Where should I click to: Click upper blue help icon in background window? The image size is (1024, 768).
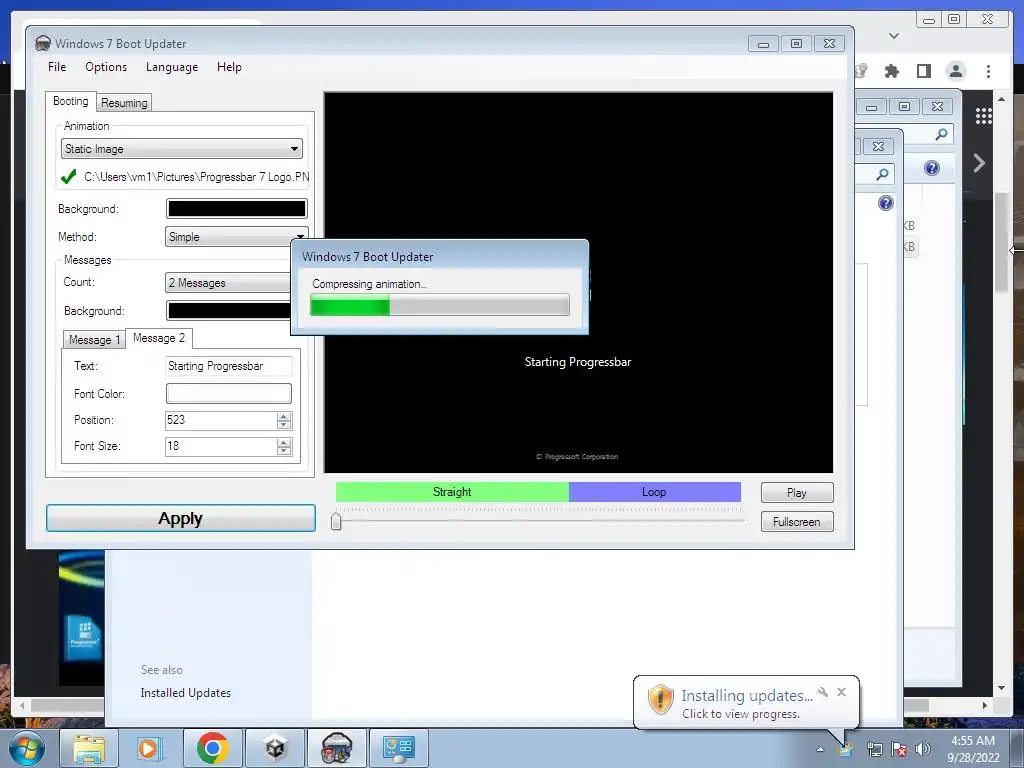tap(932, 168)
